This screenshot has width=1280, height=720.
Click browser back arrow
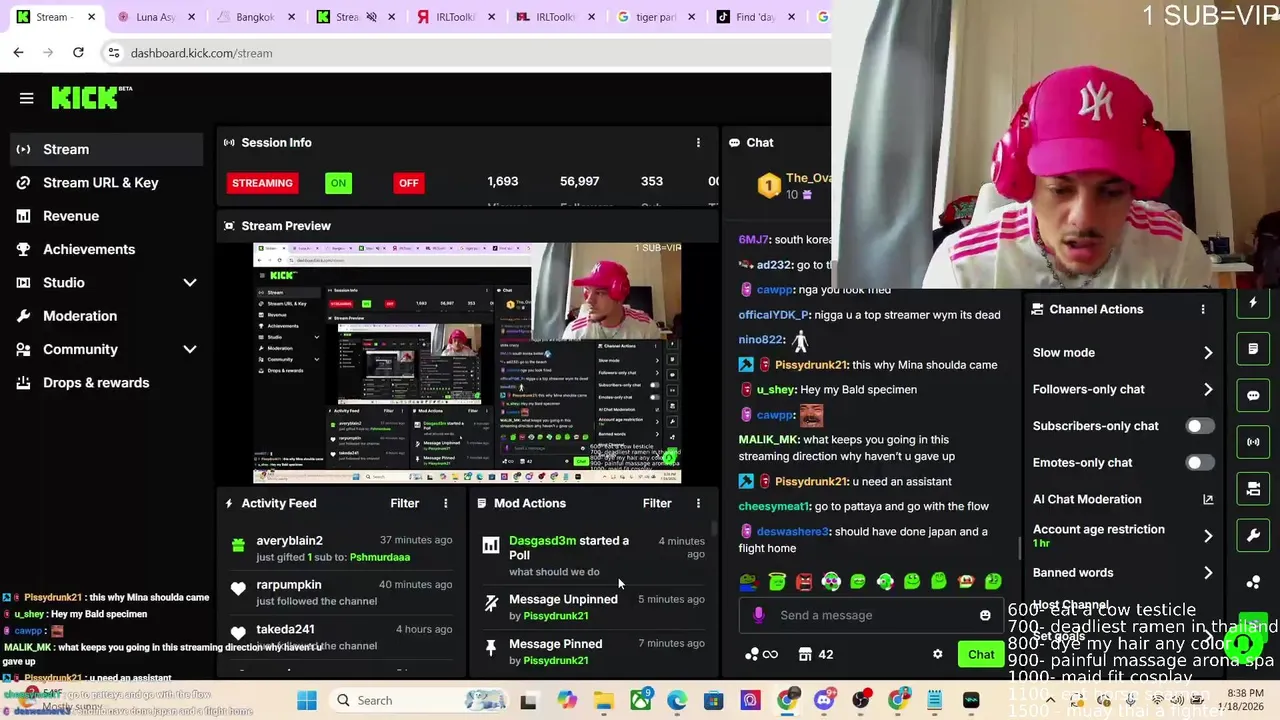19,52
